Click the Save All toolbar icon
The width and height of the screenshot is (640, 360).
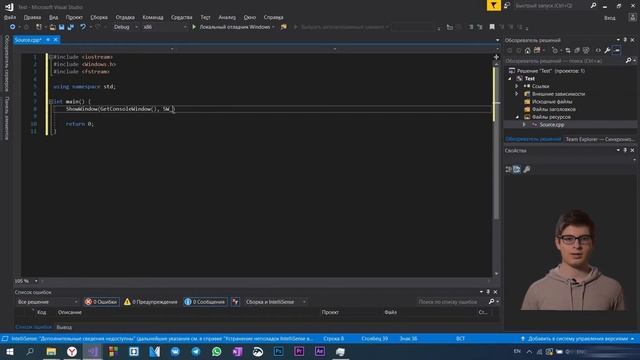71,27
